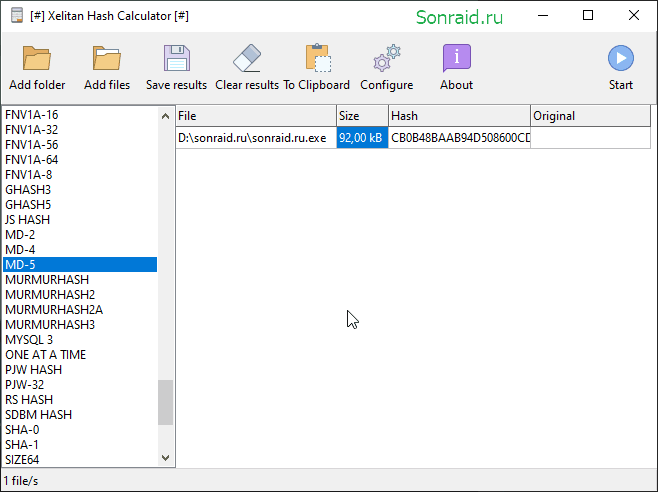Click the algorithm list scroll down arrow
The image size is (658, 492).
pyautogui.click(x=166, y=458)
